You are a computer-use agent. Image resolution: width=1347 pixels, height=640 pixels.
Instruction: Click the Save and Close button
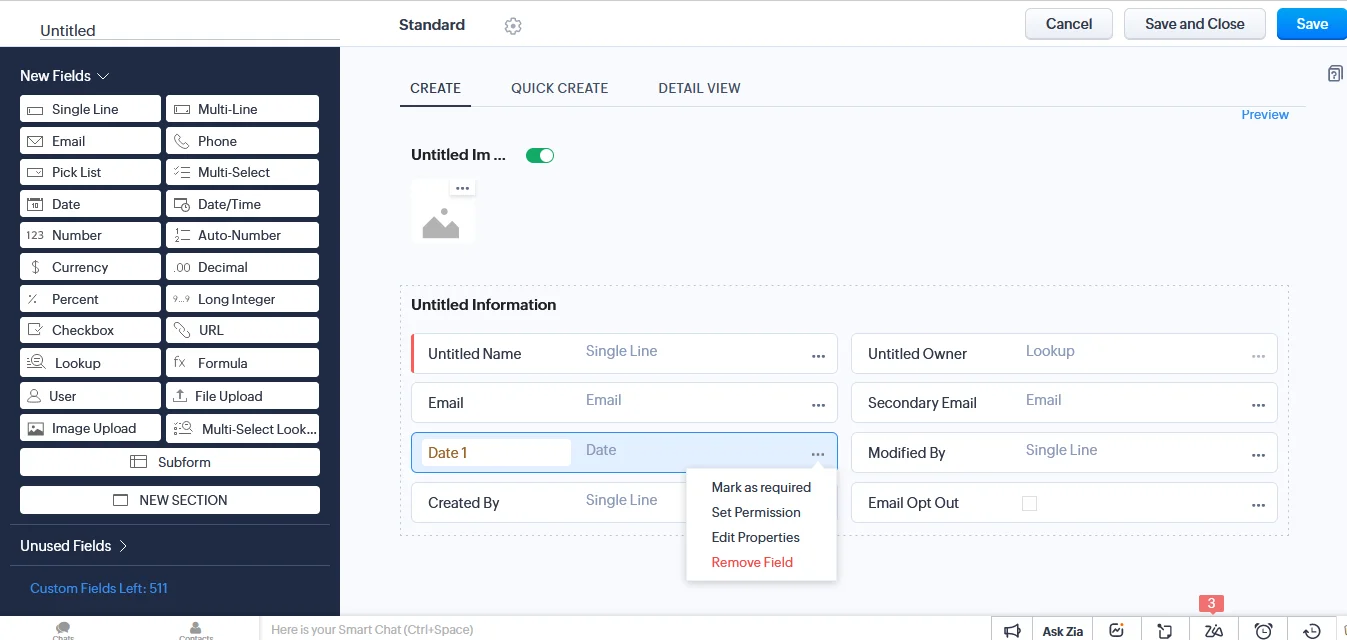tap(1194, 23)
